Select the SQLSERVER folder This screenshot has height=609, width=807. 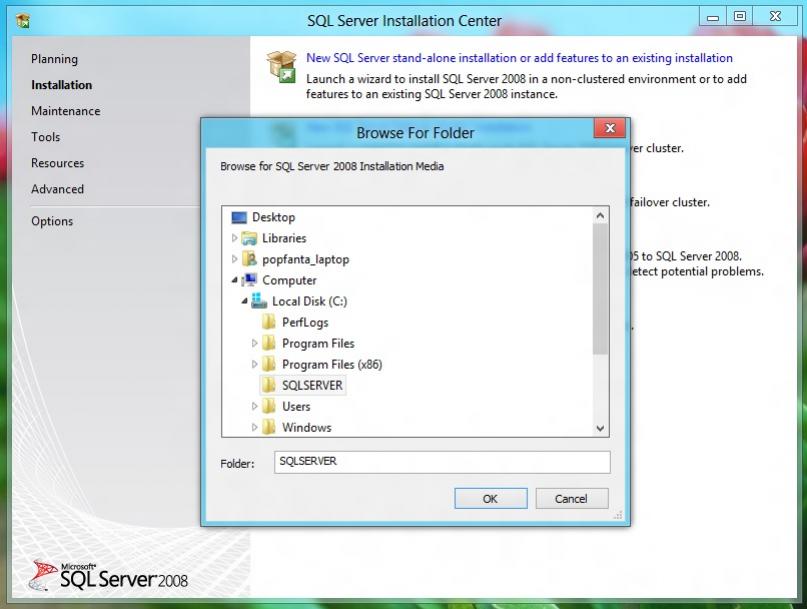tap(312, 386)
